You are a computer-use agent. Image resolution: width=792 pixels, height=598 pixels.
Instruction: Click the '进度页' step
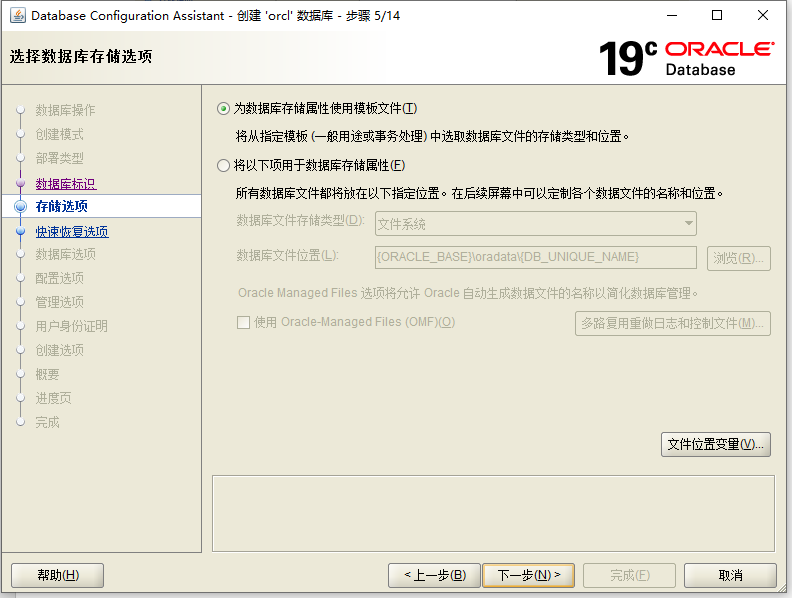point(54,398)
